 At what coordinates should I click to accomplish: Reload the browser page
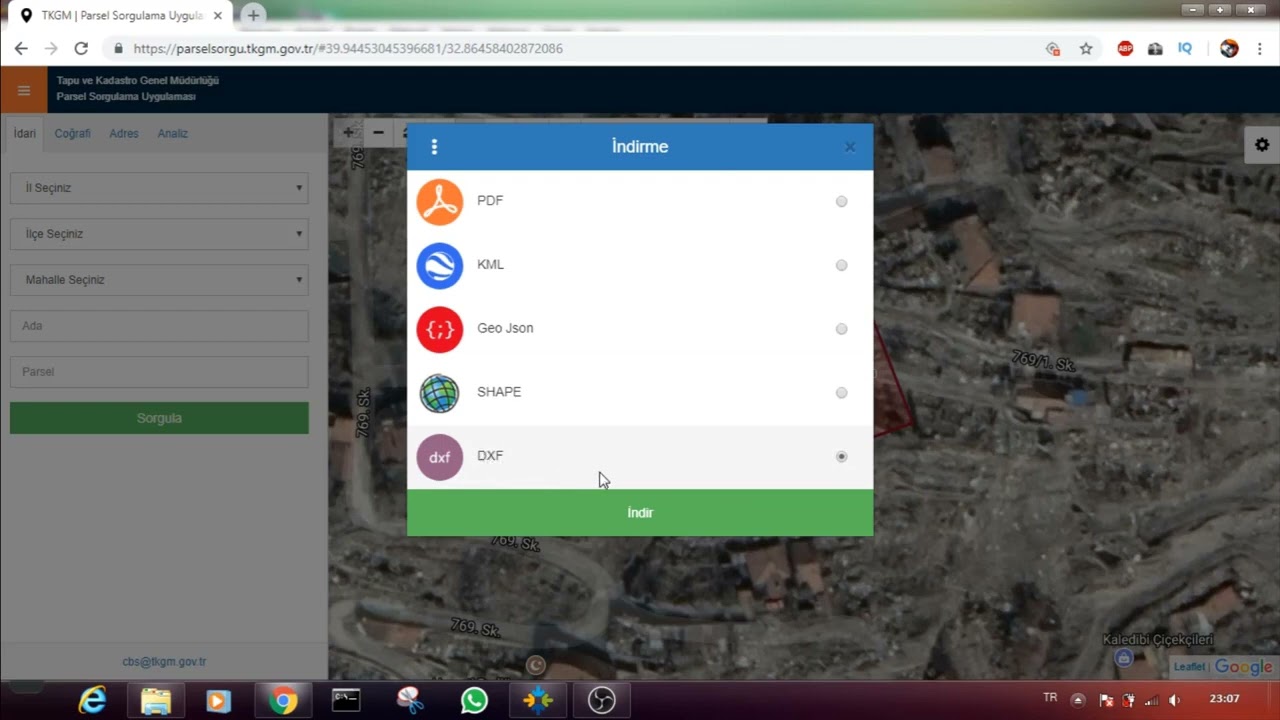click(x=81, y=48)
